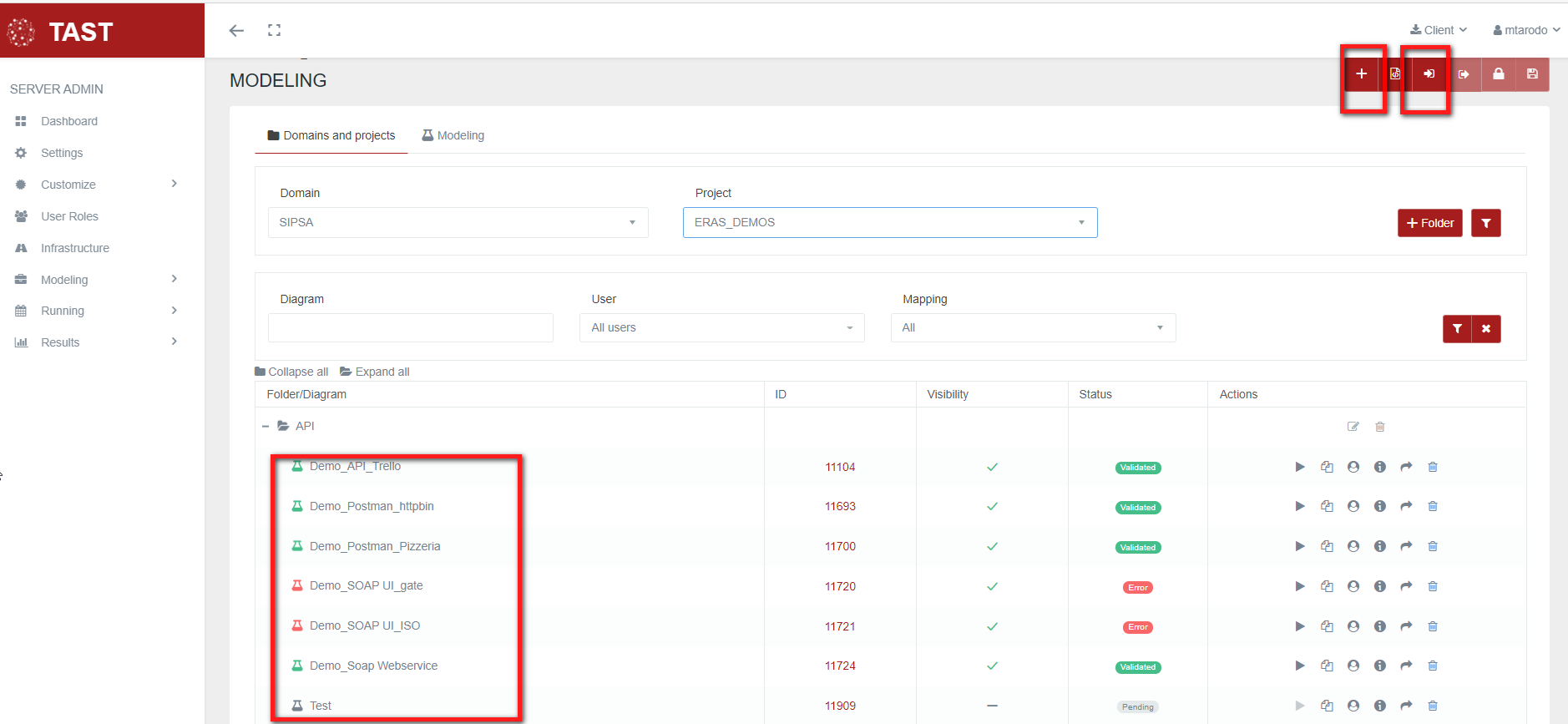Click the share arrow for Demo_SOAP UI_ISO
Viewport: 1568px width, 724px height.
[1406, 626]
